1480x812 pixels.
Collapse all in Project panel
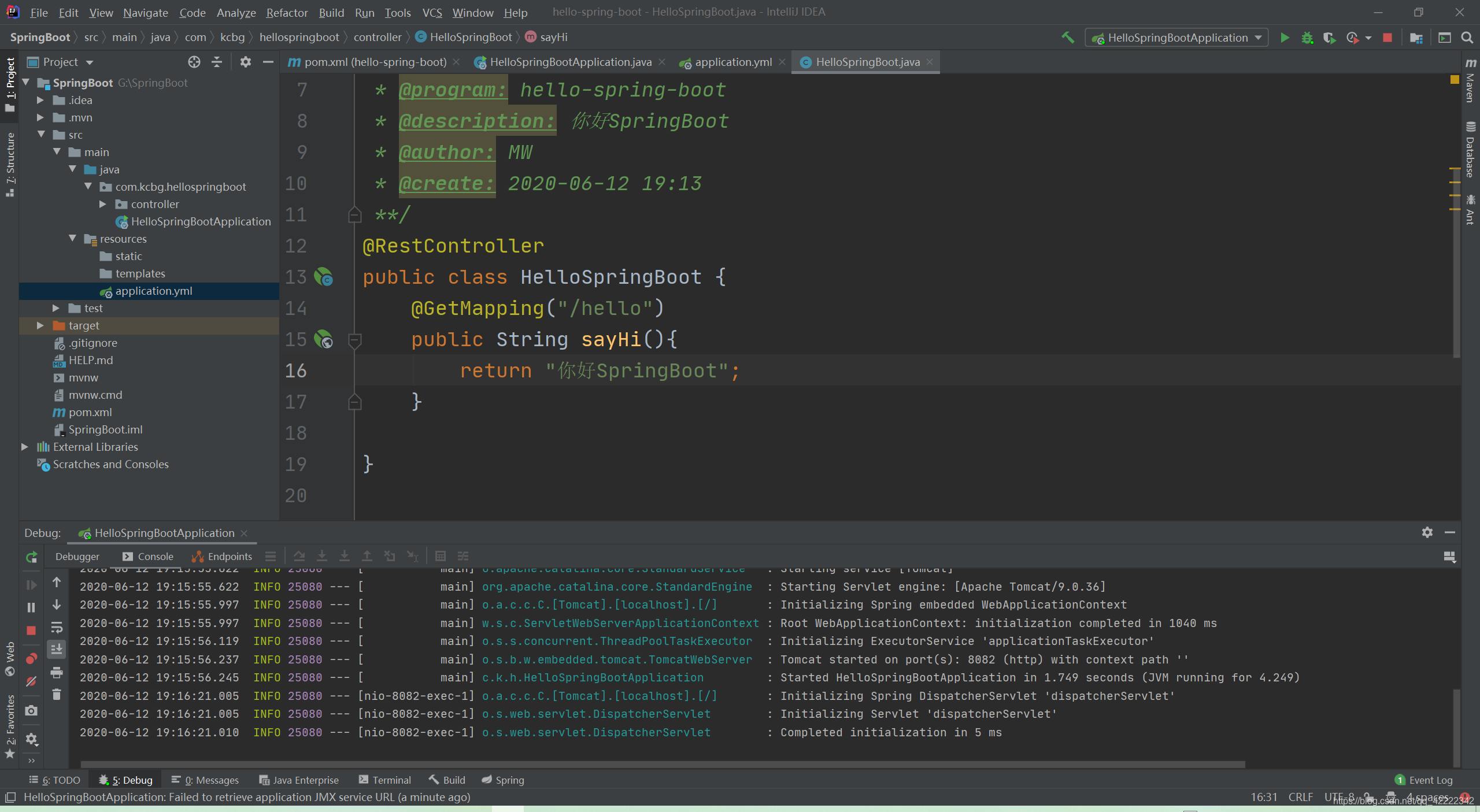coord(217,62)
